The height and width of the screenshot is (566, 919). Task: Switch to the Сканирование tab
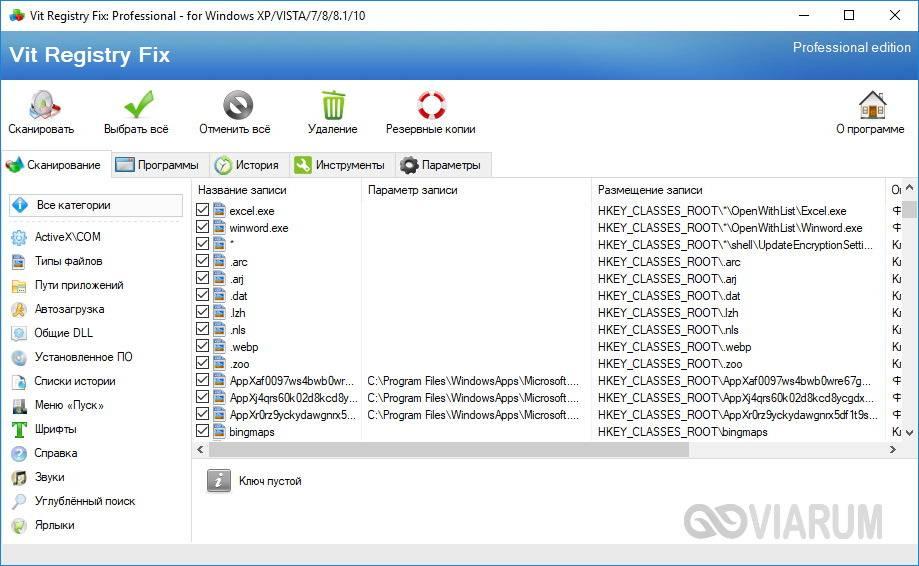coord(56,165)
